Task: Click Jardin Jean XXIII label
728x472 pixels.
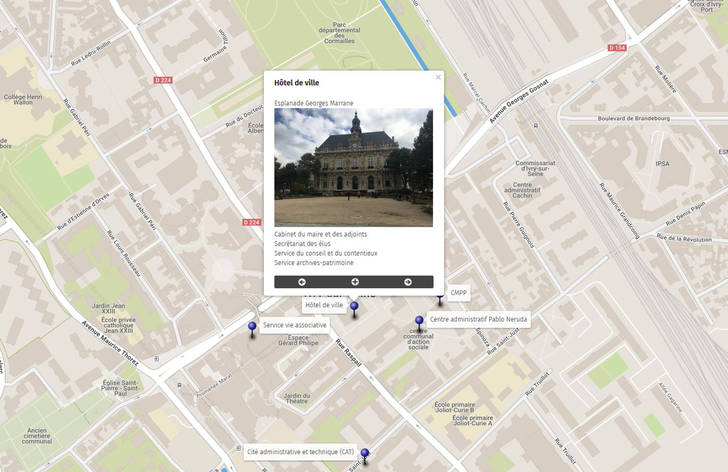Action: coord(108,309)
